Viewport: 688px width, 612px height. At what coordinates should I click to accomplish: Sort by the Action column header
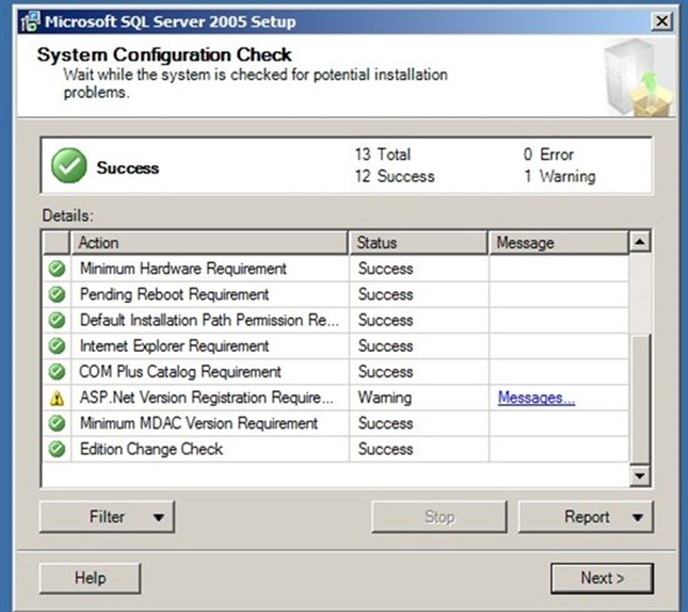click(x=209, y=243)
